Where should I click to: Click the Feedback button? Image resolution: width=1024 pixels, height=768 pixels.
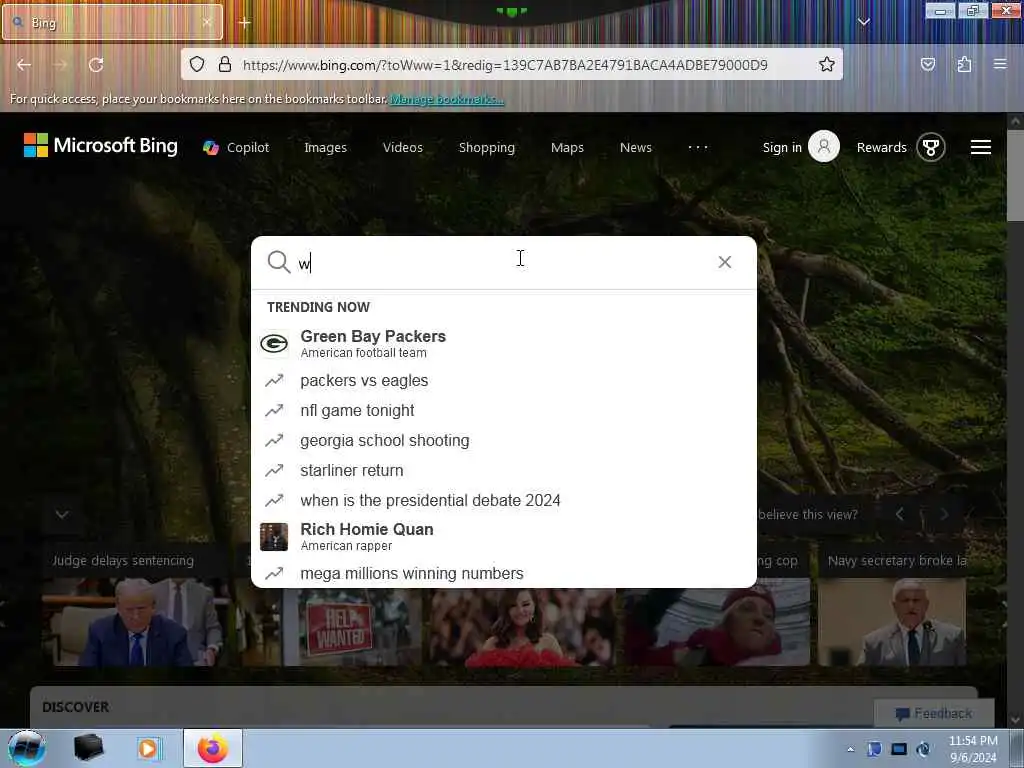coord(934,713)
